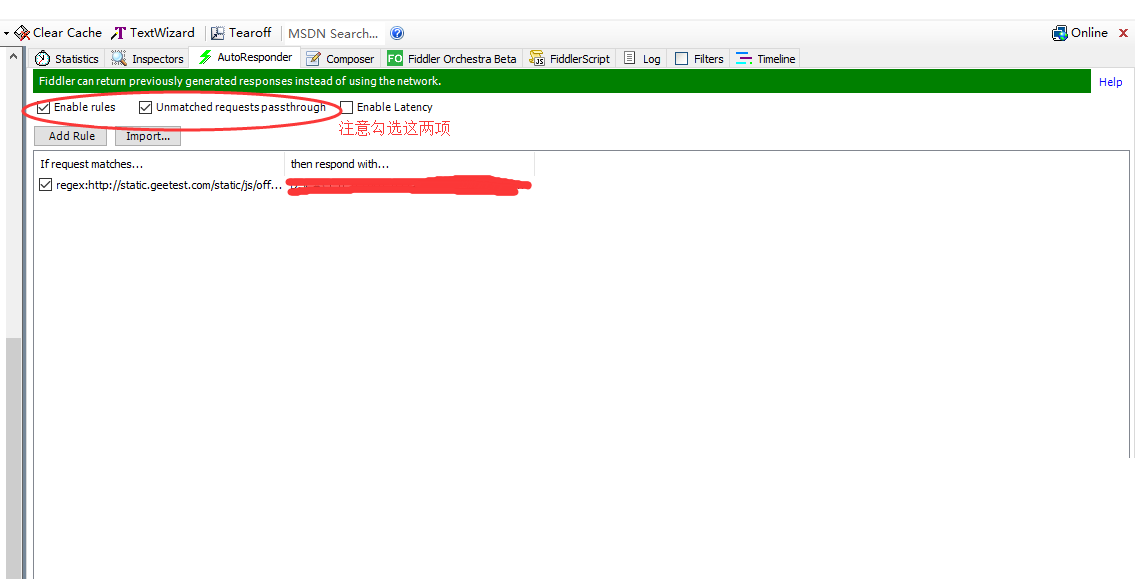The width and height of the screenshot is (1135, 579).
Task: Click the Composer pencil icon tab
Action: [x=340, y=59]
